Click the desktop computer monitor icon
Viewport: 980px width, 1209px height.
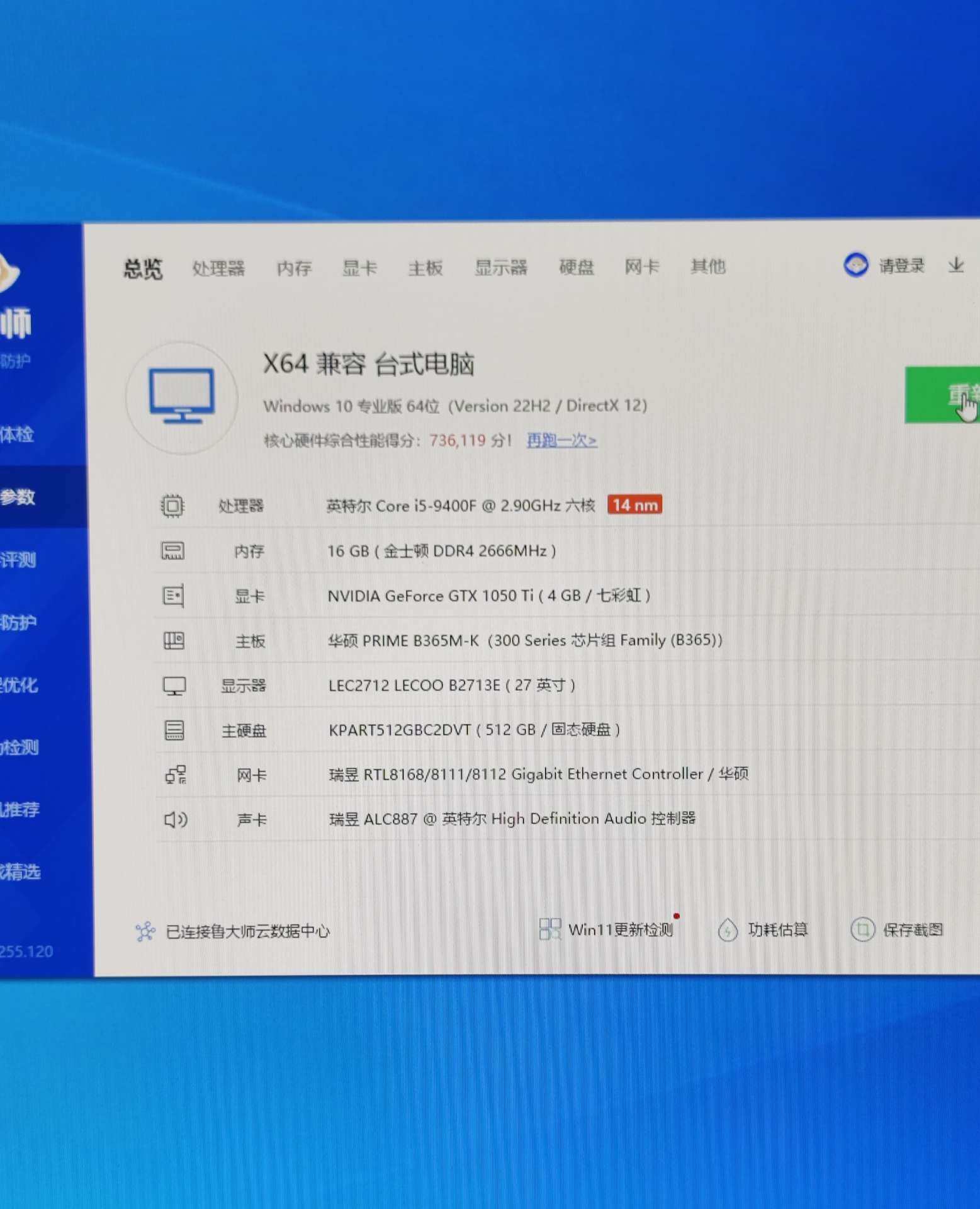point(182,397)
